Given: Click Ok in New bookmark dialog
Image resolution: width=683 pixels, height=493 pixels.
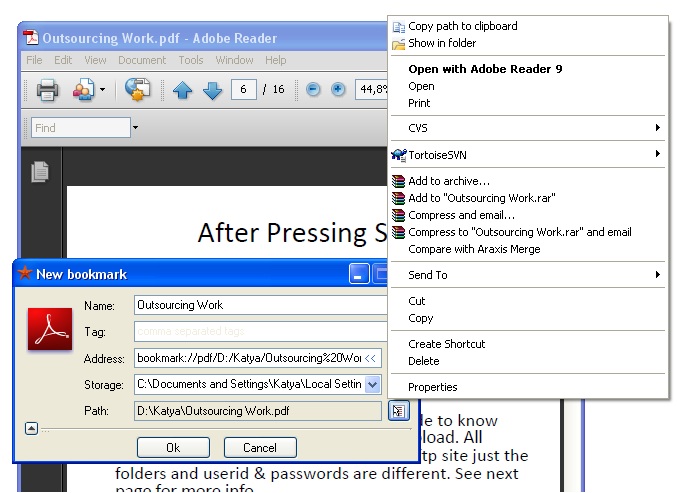Looking at the screenshot, I should 173,448.
